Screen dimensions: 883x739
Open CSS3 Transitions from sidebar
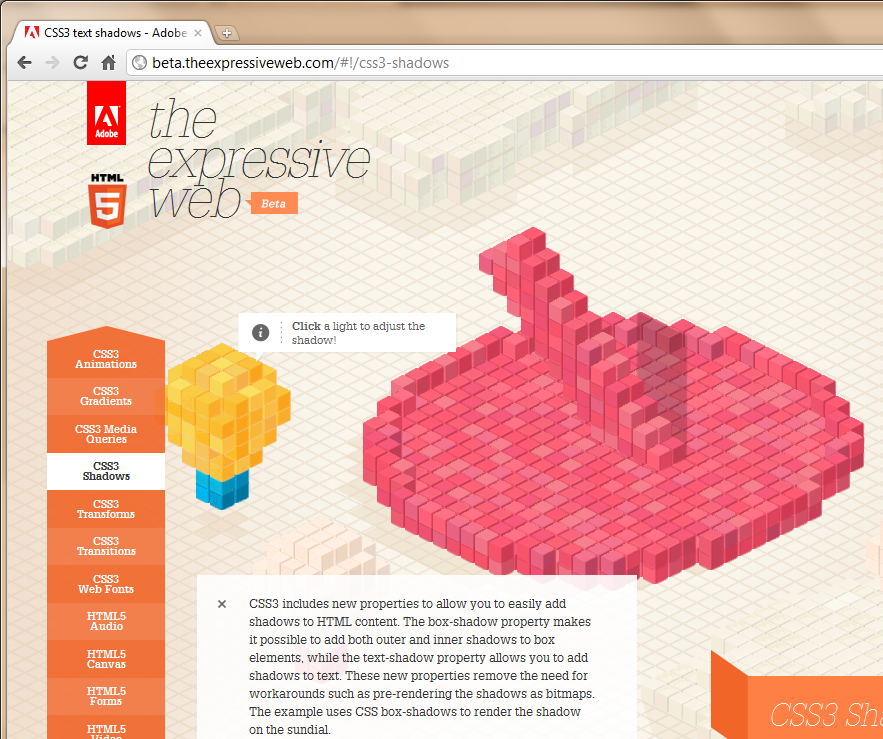(x=106, y=546)
